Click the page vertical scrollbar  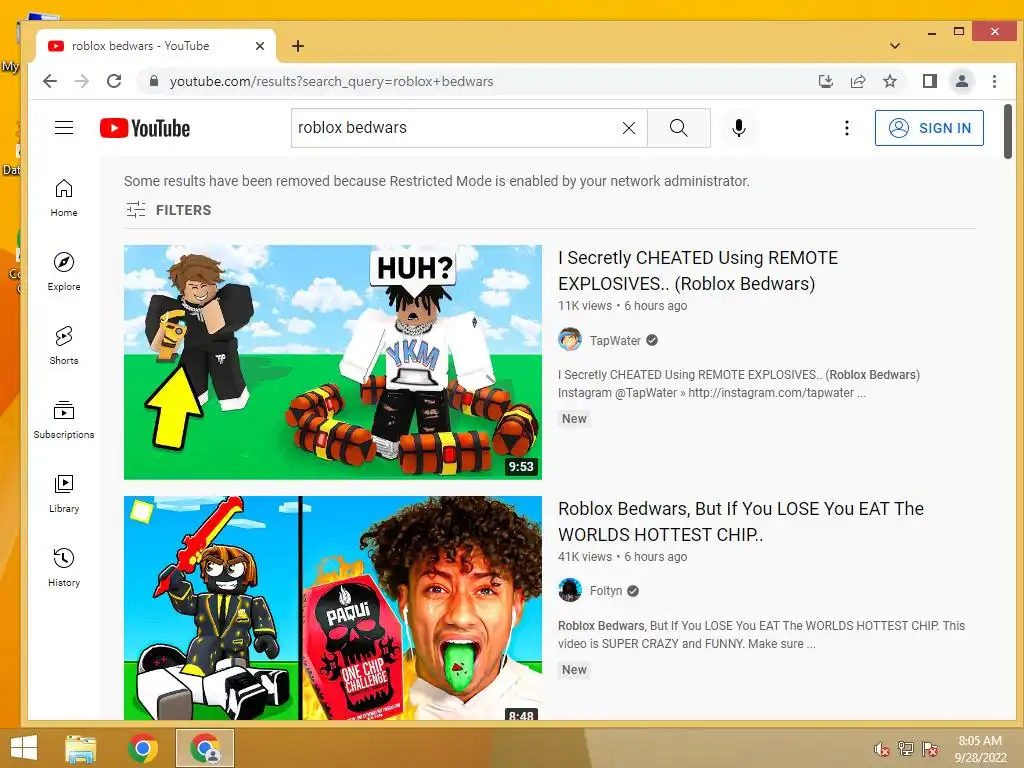click(1008, 131)
